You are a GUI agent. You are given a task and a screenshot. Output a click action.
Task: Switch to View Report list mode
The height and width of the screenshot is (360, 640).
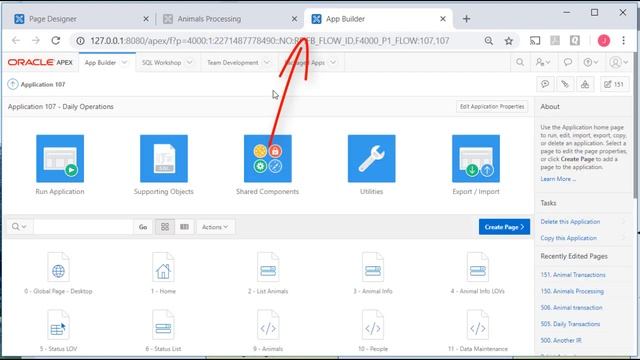(x=184, y=227)
